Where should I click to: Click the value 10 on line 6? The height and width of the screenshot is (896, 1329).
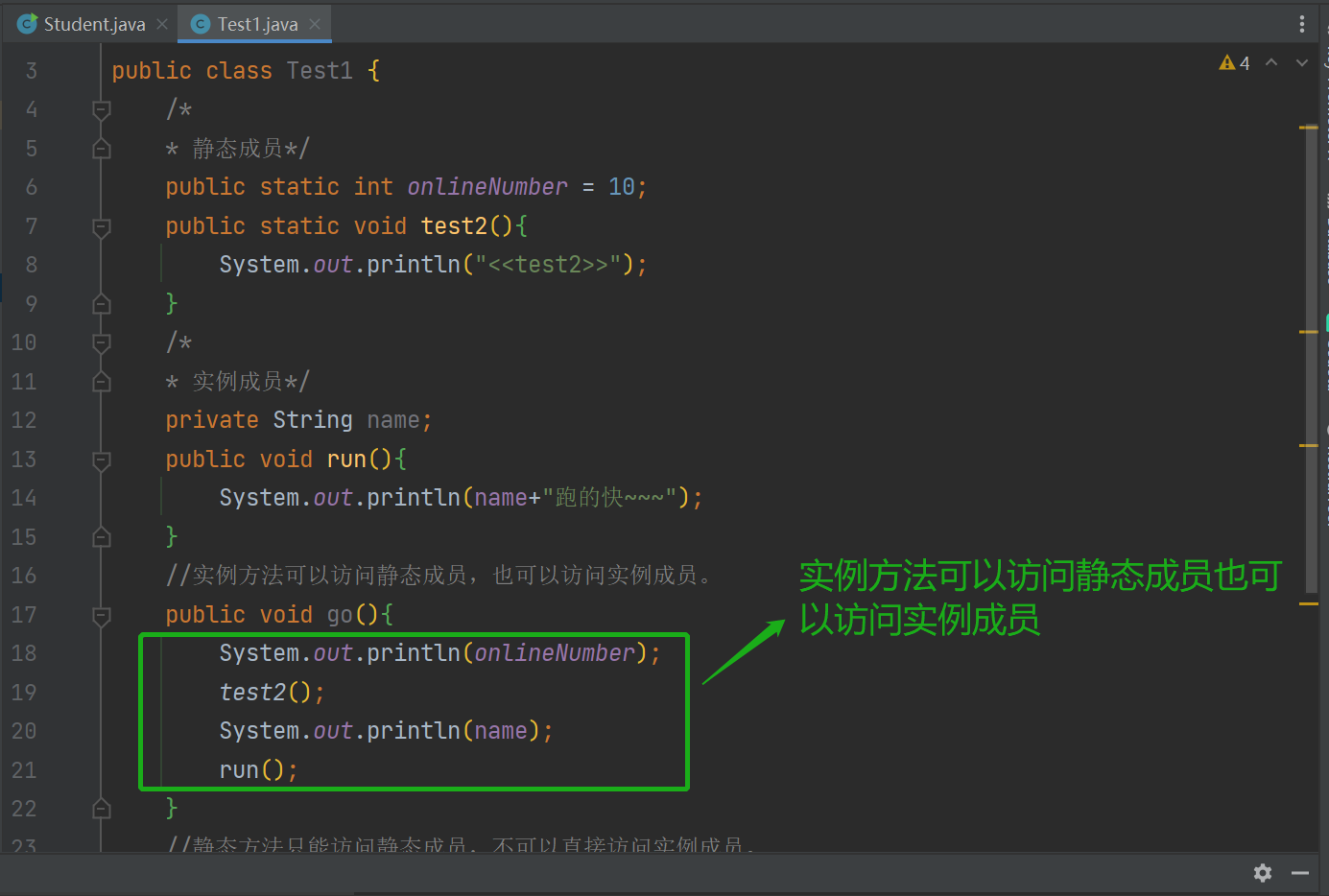tap(621, 187)
